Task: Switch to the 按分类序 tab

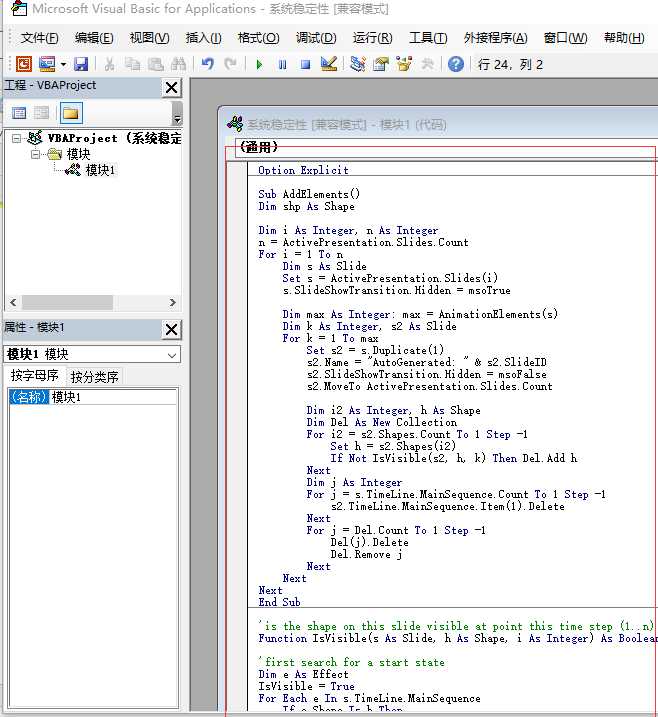Action: click(x=94, y=377)
